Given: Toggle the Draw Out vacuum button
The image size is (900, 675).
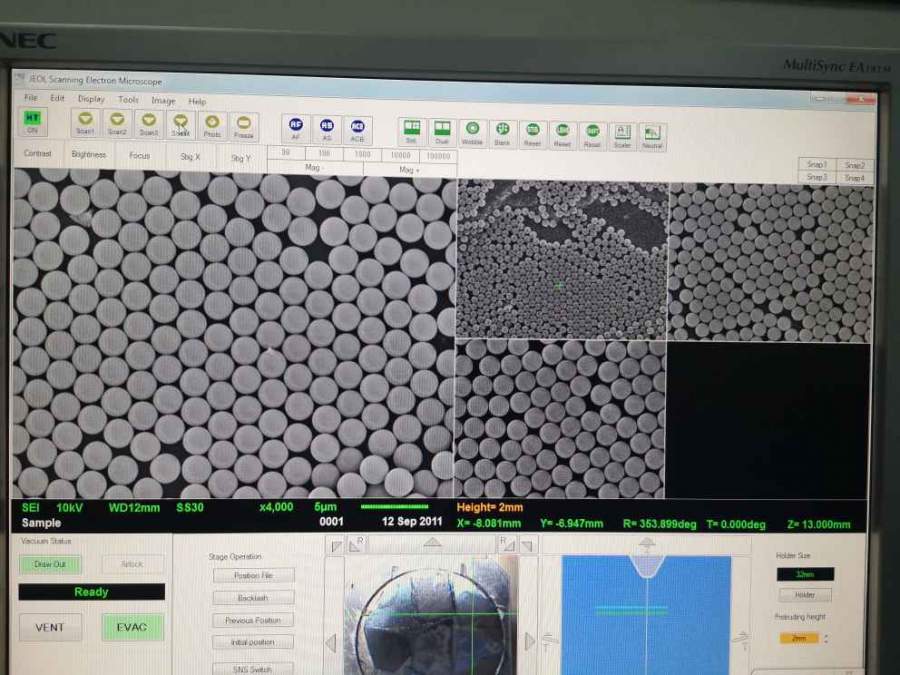Looking at the screenshot, I should point(50,564).
